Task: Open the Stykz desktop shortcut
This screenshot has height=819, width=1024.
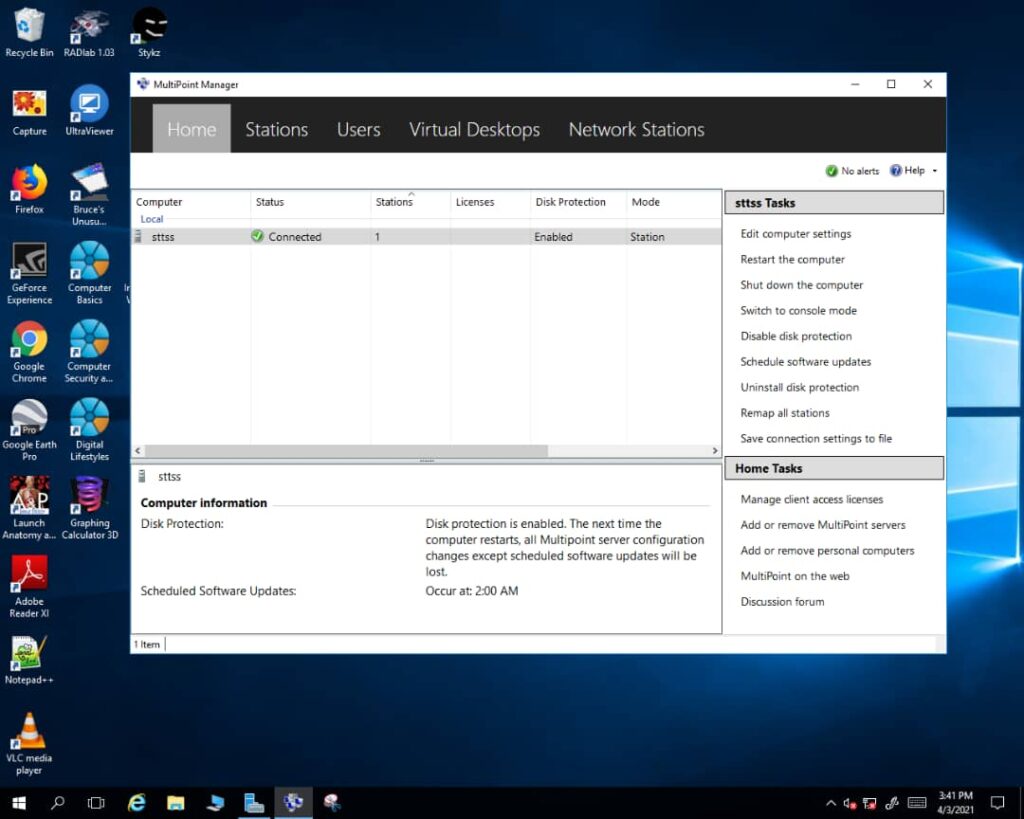Action: click(x=149, y=33)
